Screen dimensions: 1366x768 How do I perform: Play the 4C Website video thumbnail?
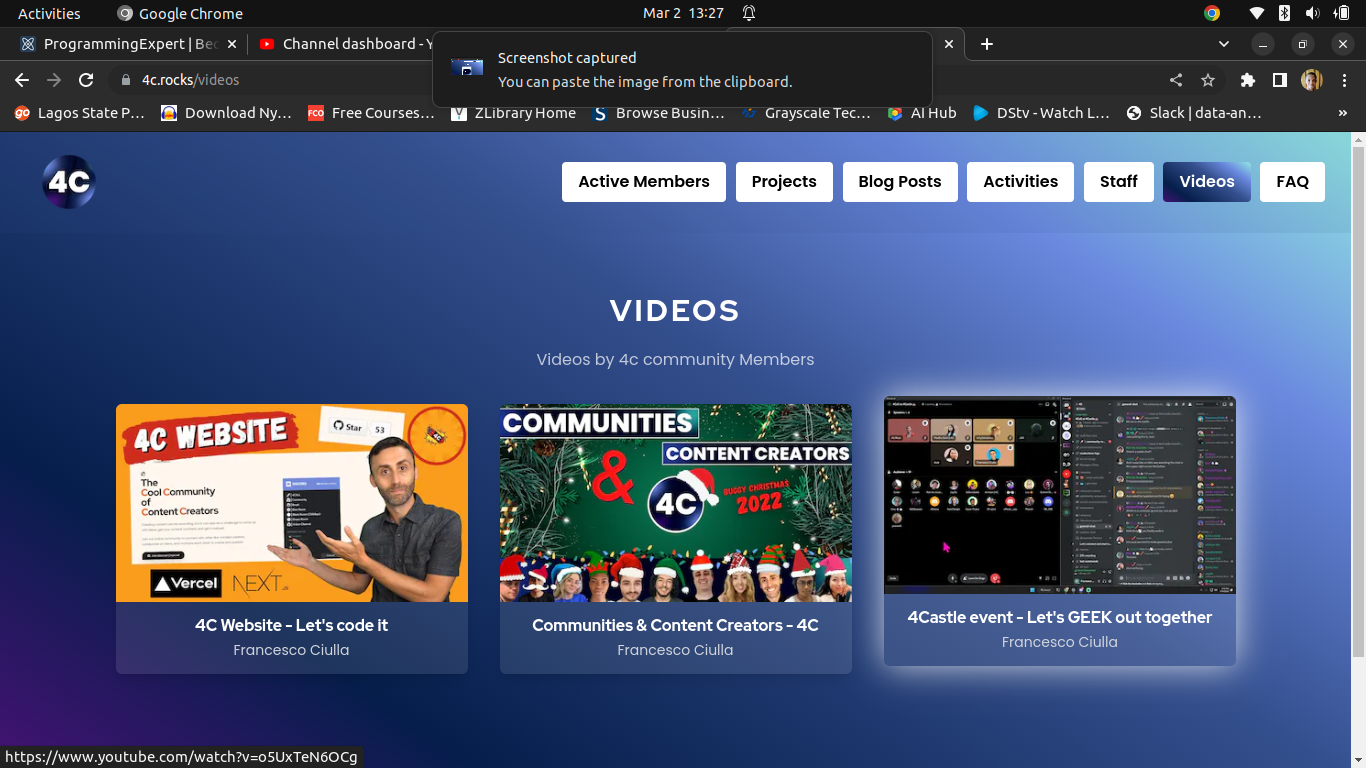pyautogui.click(x=291, y=502)
